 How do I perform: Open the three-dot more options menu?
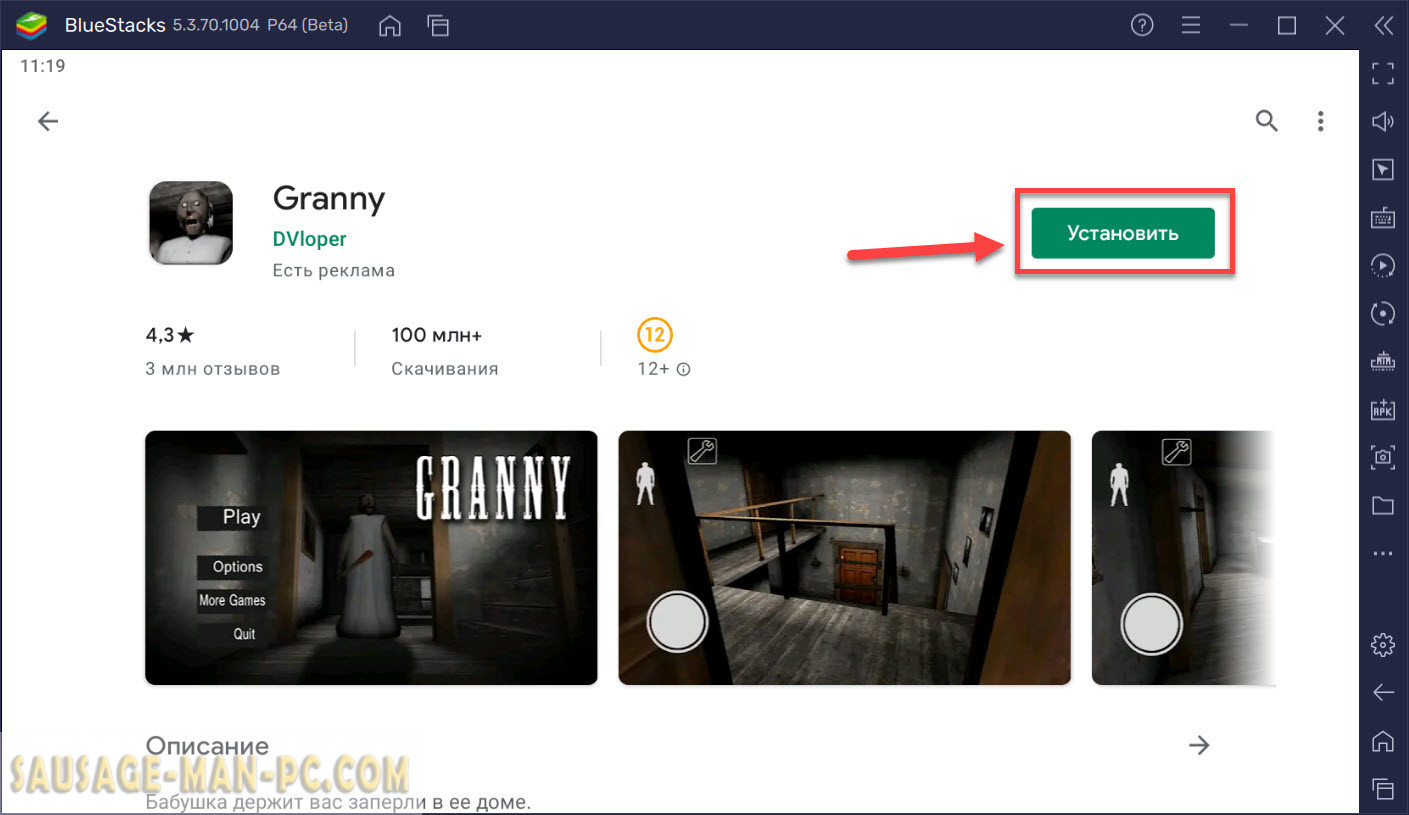tap(1321, 121)
